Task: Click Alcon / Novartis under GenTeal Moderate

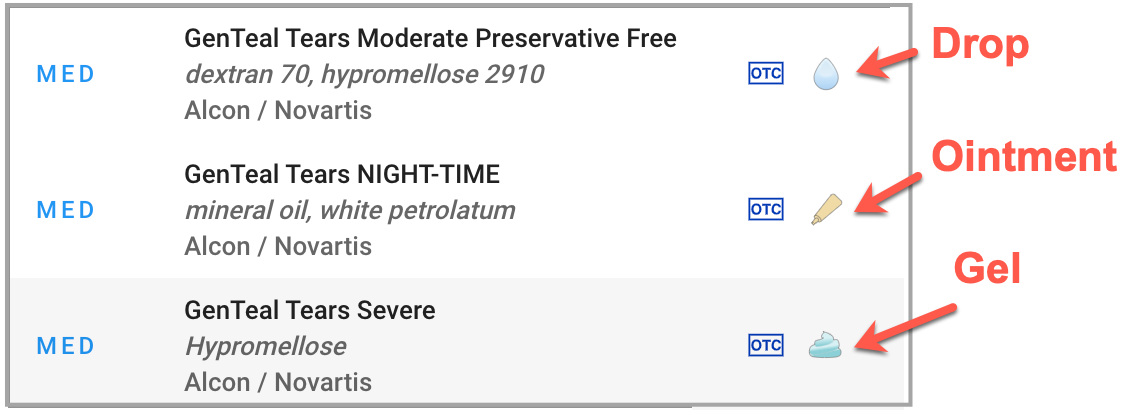Action: [278, 110]
